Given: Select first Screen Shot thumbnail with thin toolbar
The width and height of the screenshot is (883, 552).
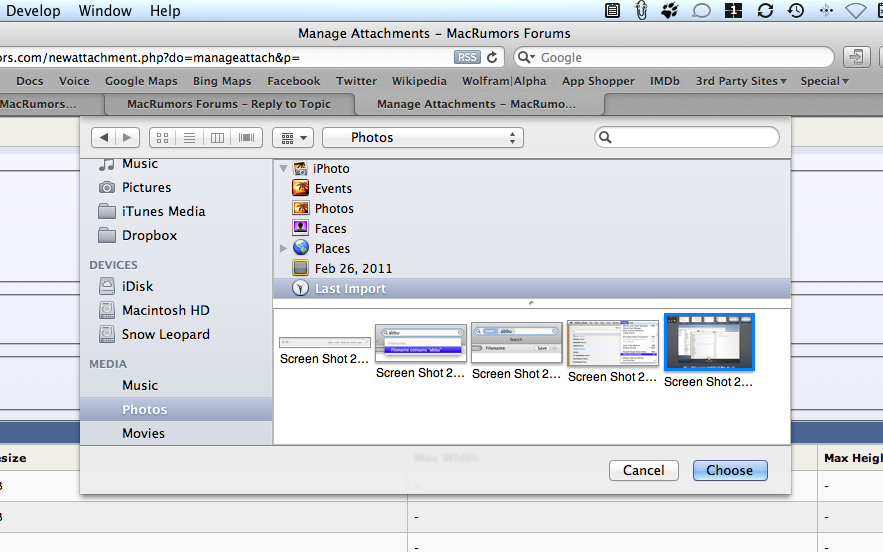Looking at the screenshot, I should click(x=325, y=342).
